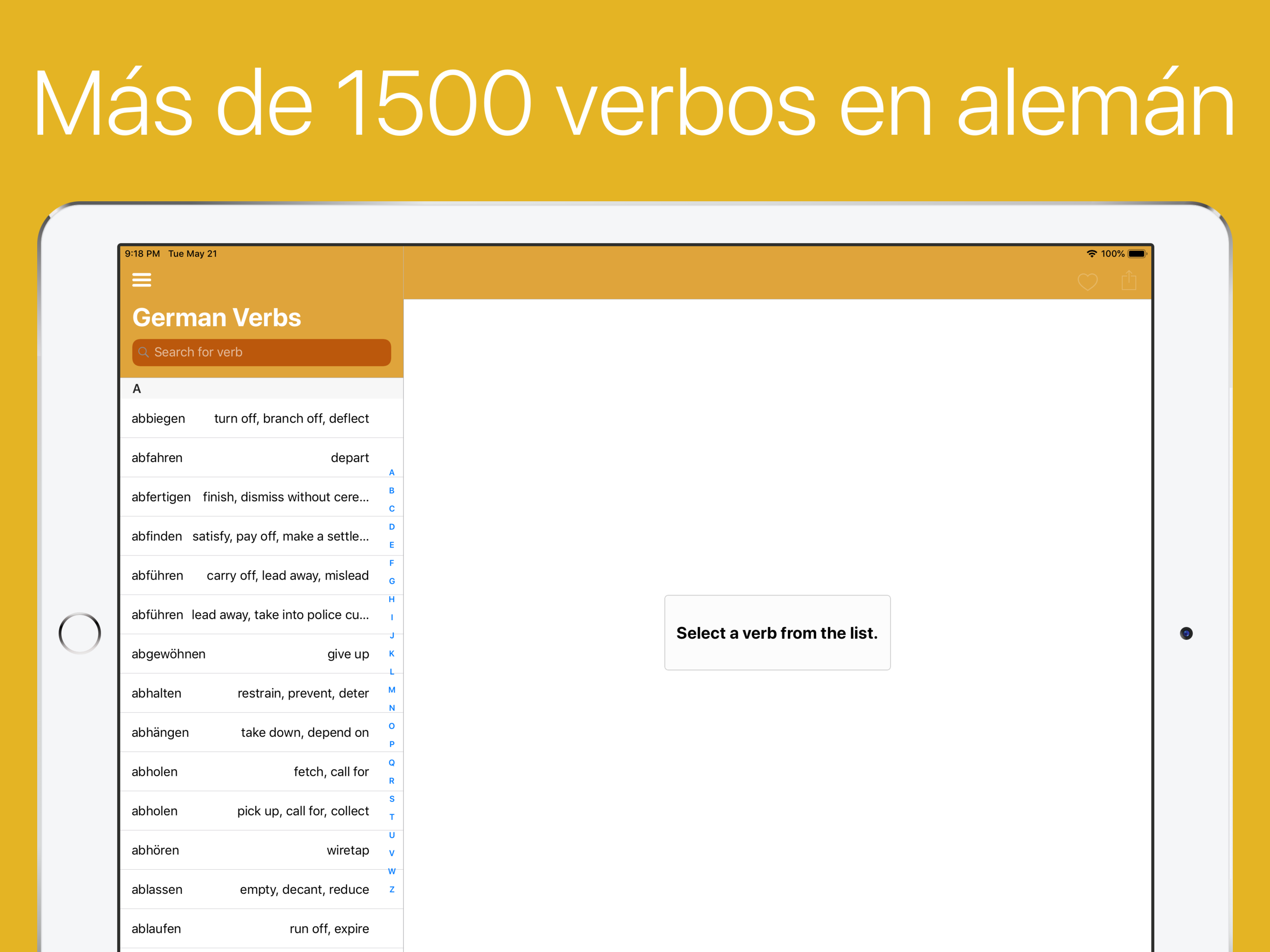Select the verb abbiegen
Viewport: 1270px width, 952px height.
(x=261, y=418)
